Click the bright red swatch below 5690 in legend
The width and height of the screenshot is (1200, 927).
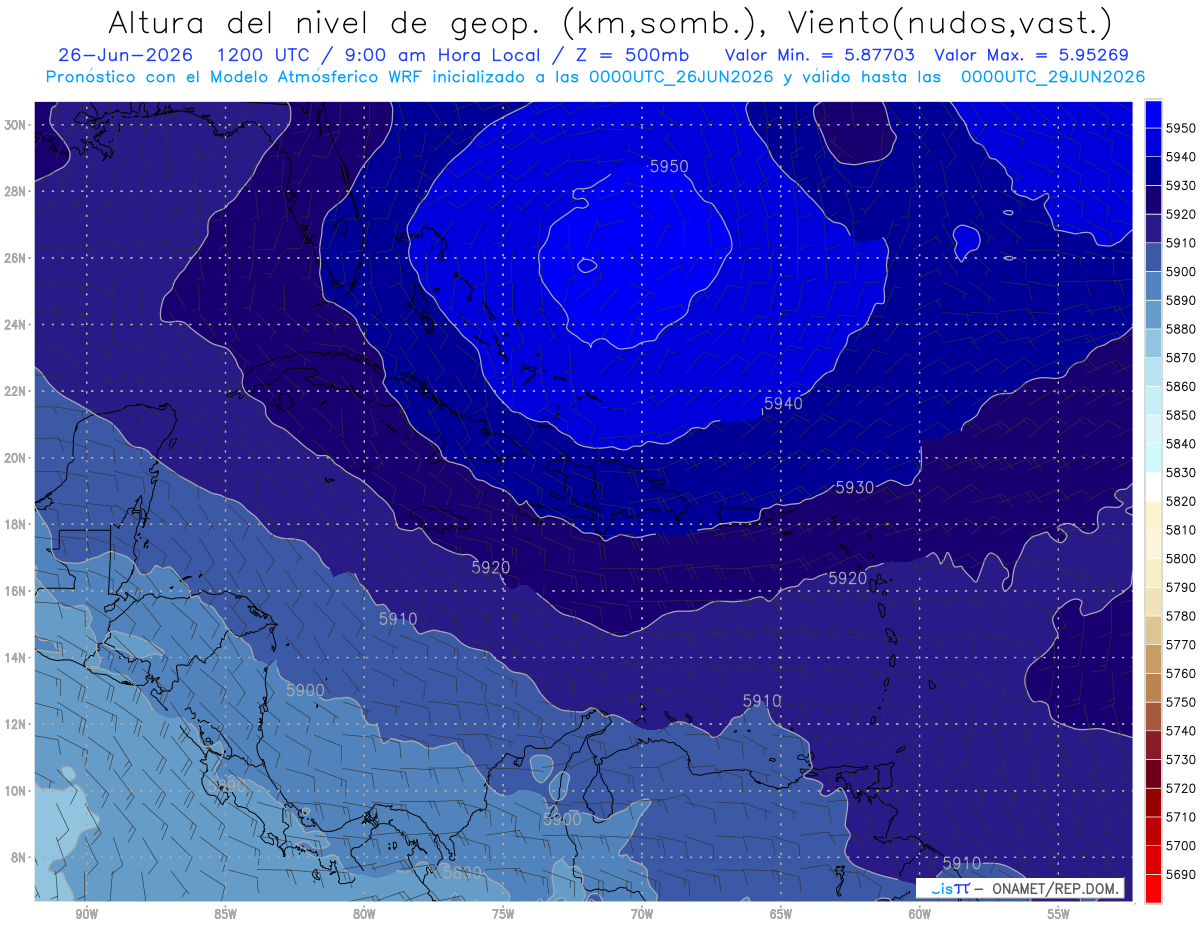click(1153, 888)
